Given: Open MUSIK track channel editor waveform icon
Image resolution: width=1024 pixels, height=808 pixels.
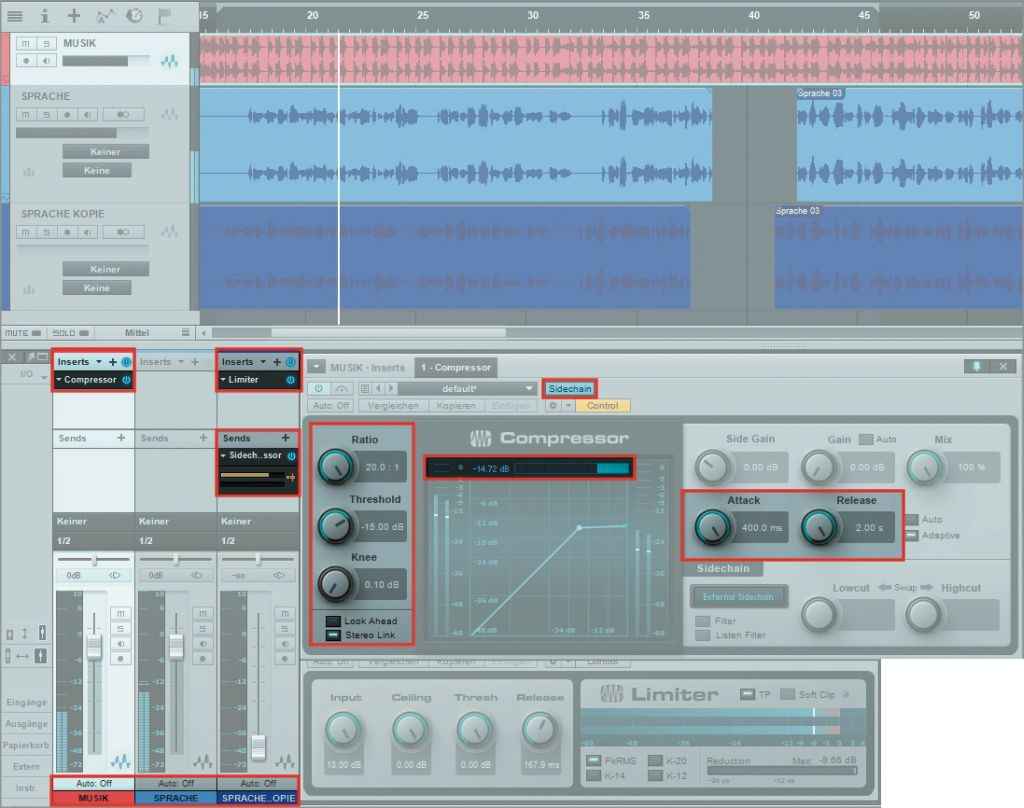Looking at the screenshot, I should coord(170,61).
